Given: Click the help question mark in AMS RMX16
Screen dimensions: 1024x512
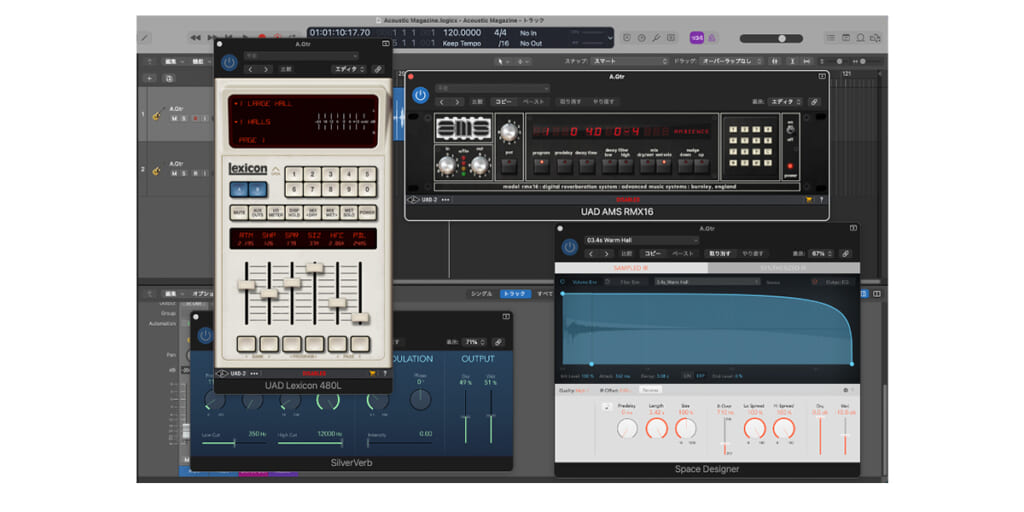Looking at the screenshot, I should click(x=821, y=200).
